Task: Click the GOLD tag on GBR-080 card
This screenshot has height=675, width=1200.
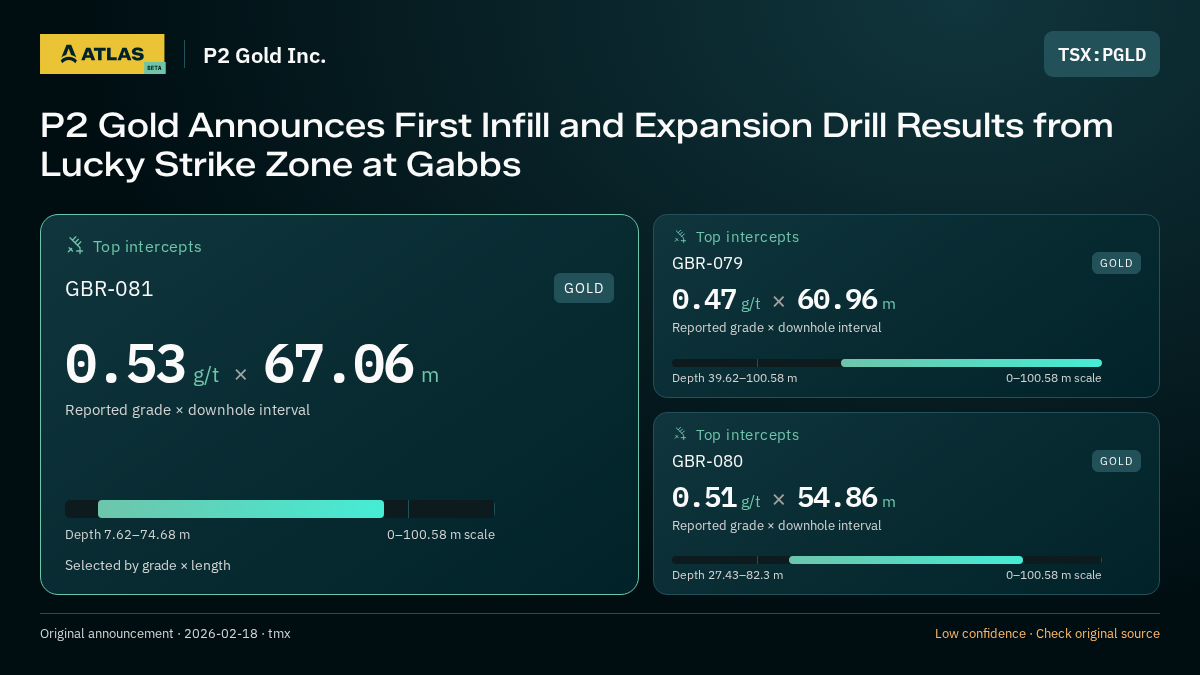Action: [1116, 461]
